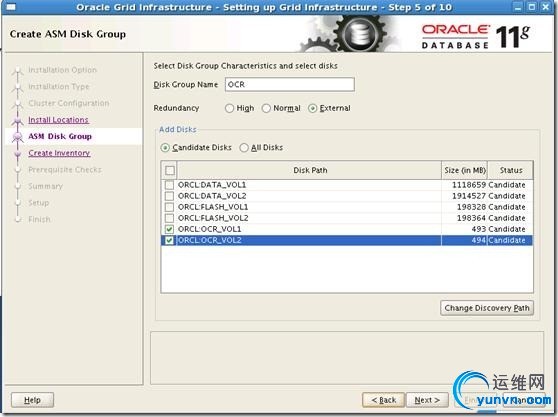The height and width of the screenshot is (417, 558).
Task: Click the 198328 size value
Action: 471,207
